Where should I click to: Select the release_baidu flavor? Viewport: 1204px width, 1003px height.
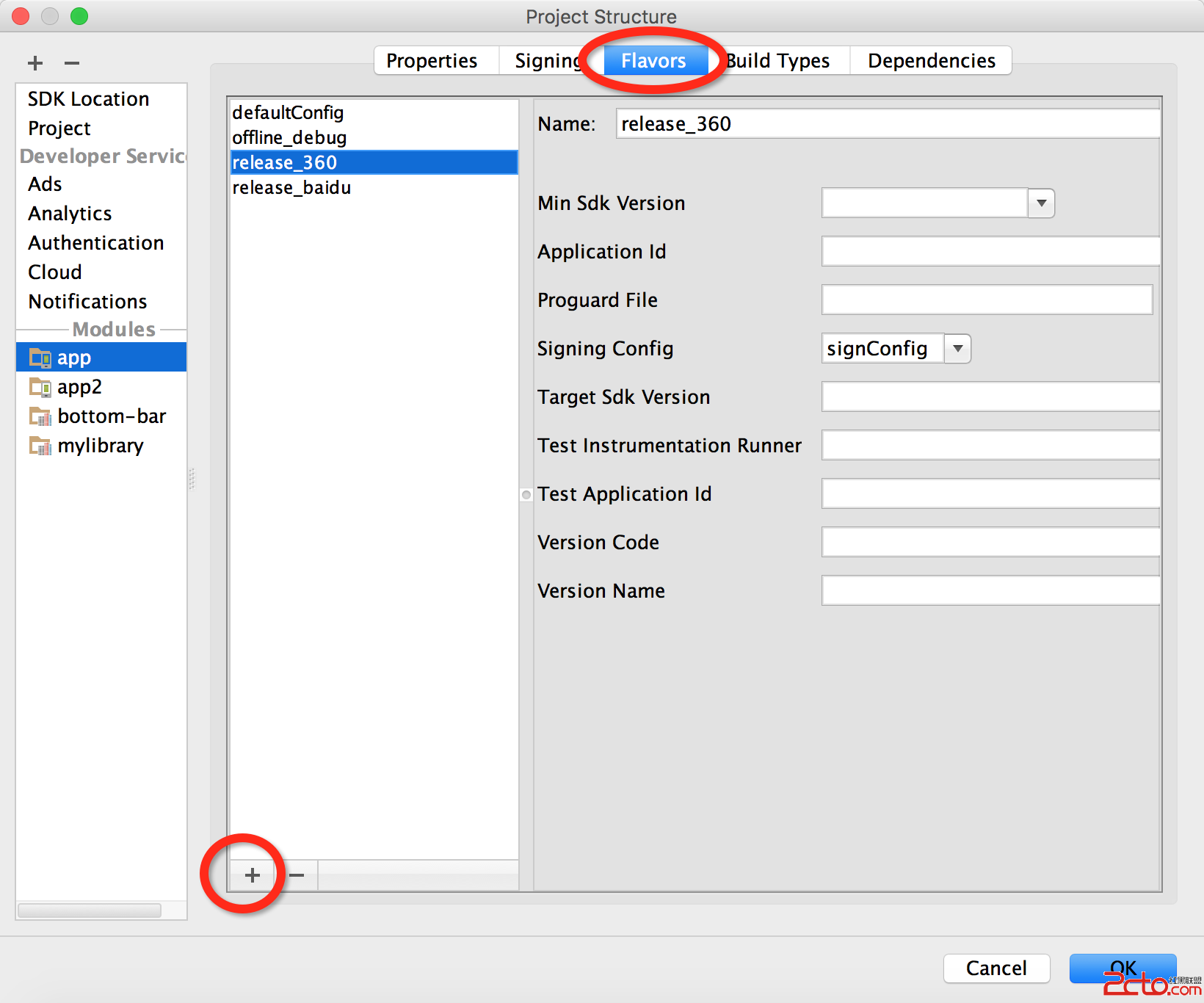[x=374, y=187]
